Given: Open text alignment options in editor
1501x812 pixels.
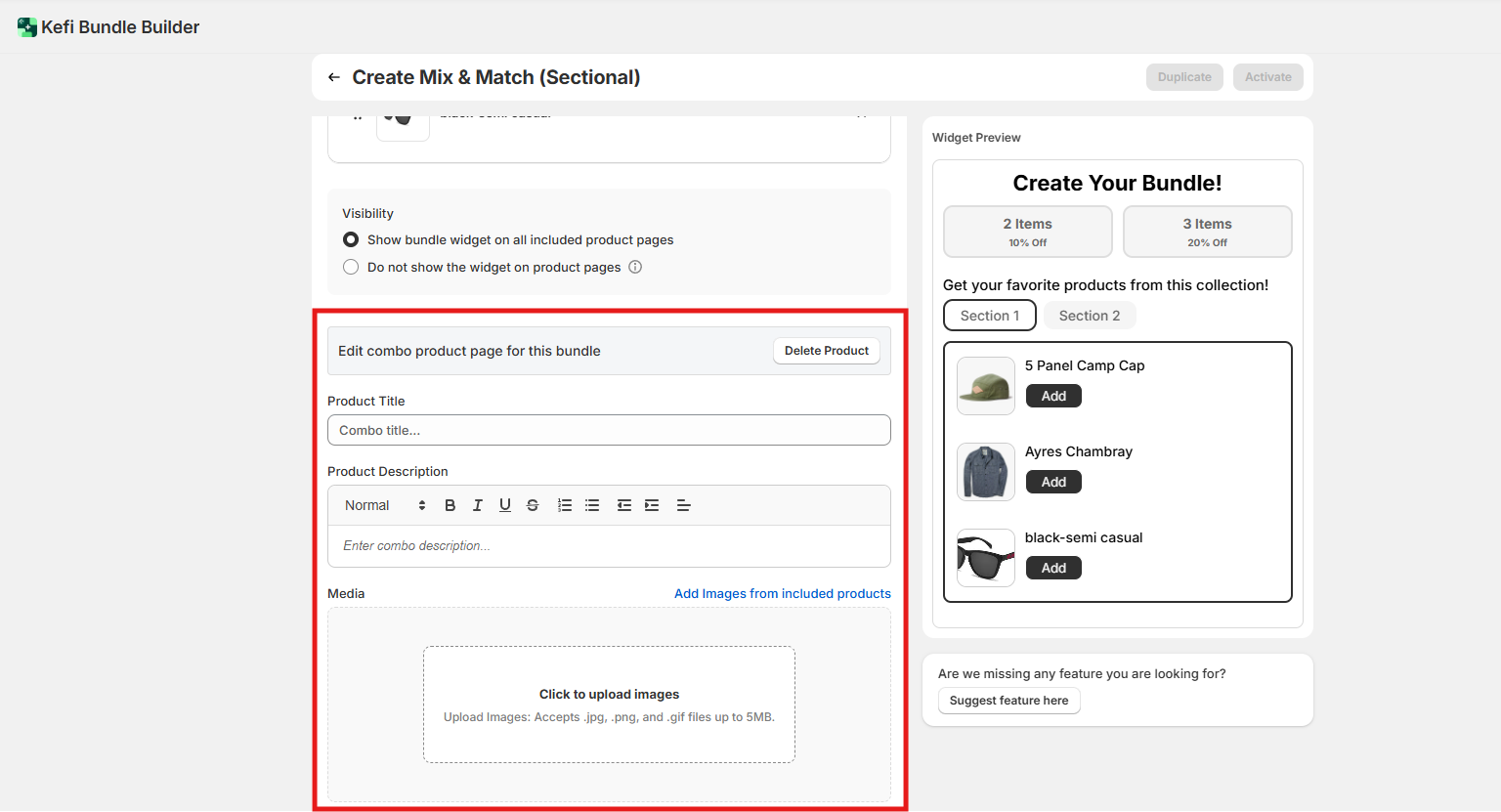Looking at the screenshot, I should click(684, 505).
